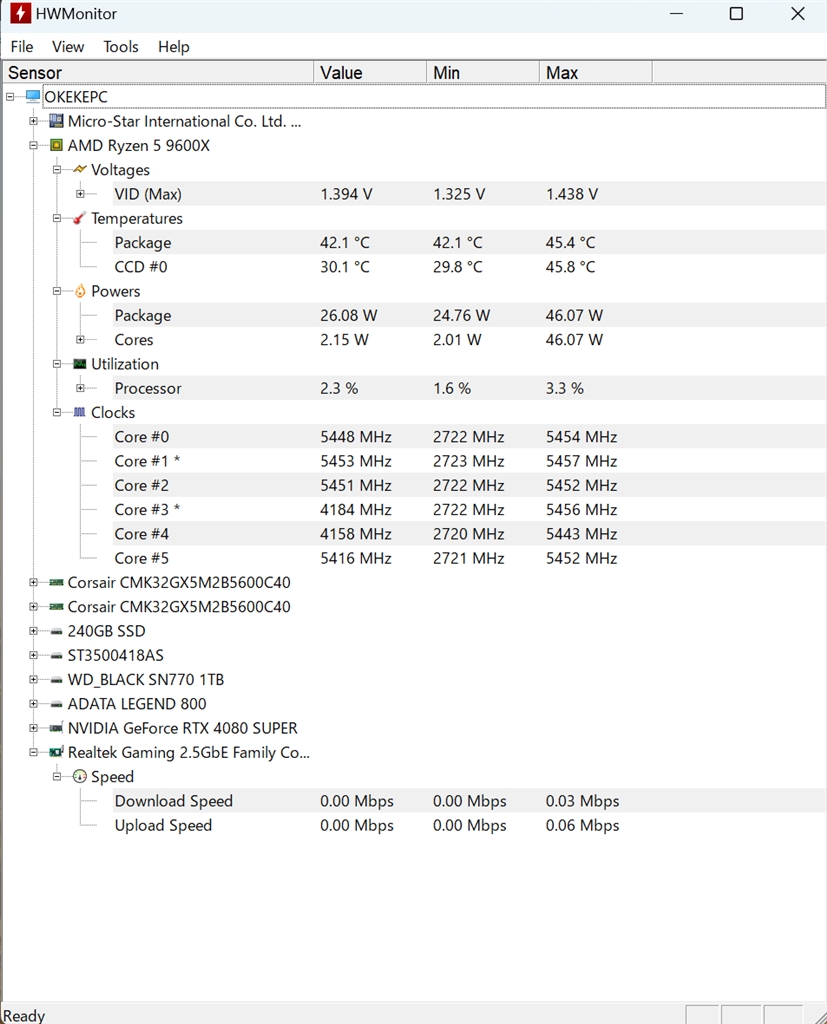The width and height of the screenshot is (827, 1024).
Task: Select the Upload Speed row
Action: [x=469, y=825]
